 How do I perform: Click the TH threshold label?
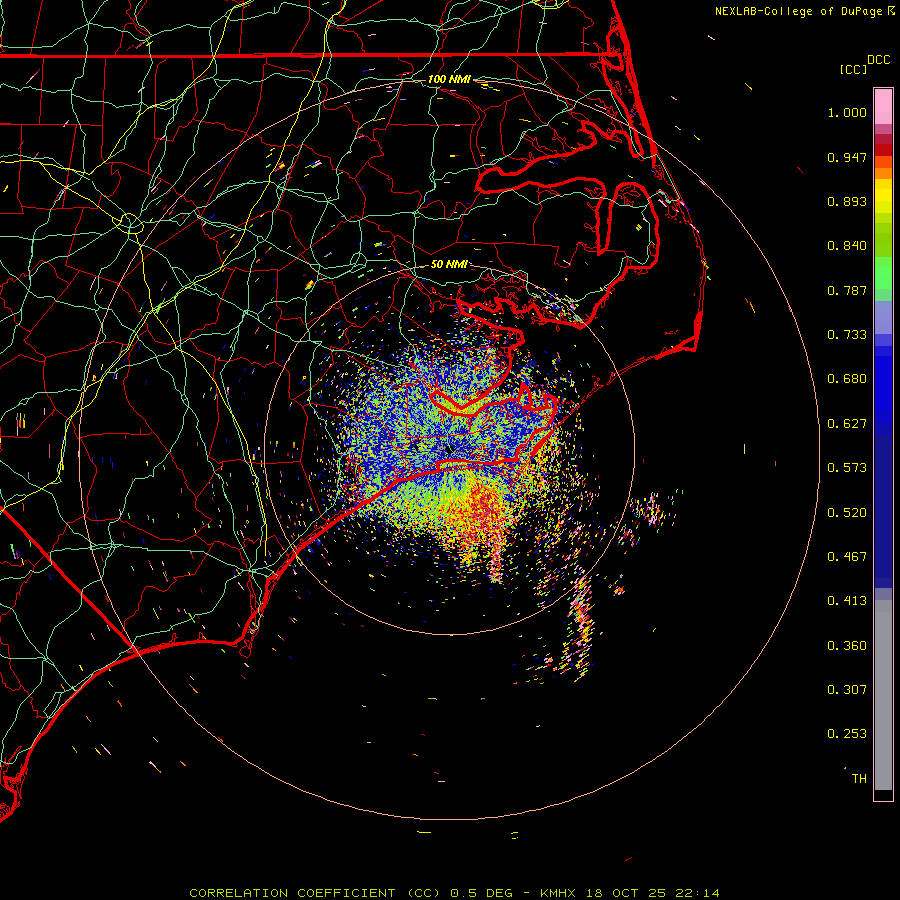pos(859,779)
